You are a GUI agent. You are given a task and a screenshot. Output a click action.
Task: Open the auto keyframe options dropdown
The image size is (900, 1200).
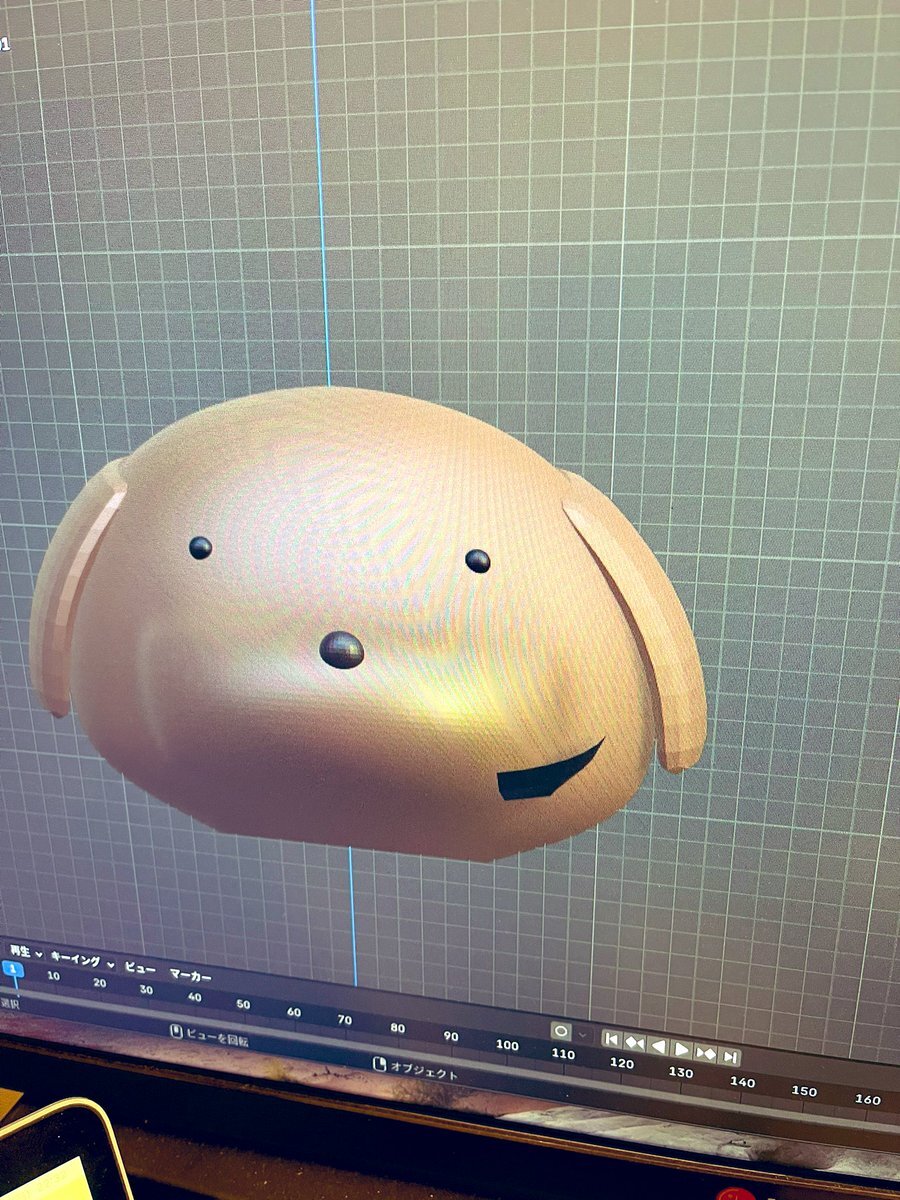(x=583, y=1035)
